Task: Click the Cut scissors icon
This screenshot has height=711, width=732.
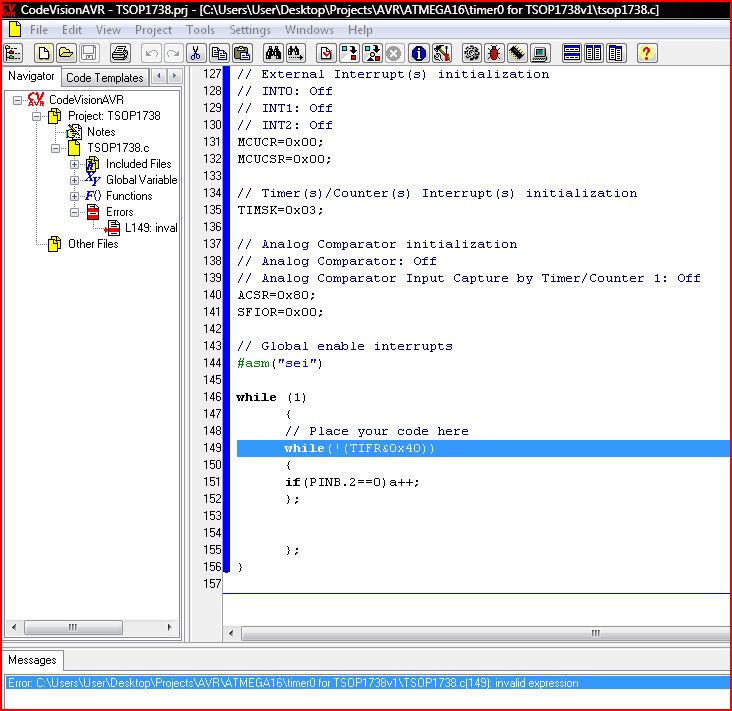Action: (x=197, y=53)
